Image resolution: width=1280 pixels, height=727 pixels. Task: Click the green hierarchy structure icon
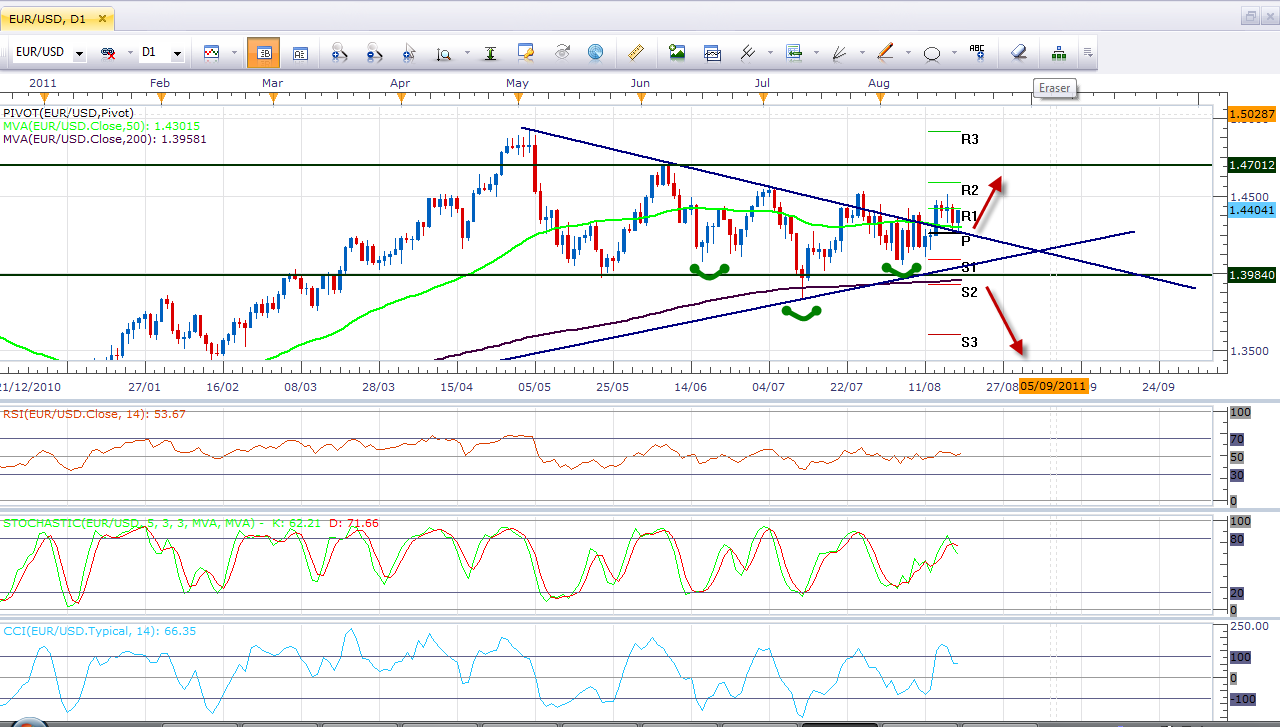click(x=1058, y=52)
